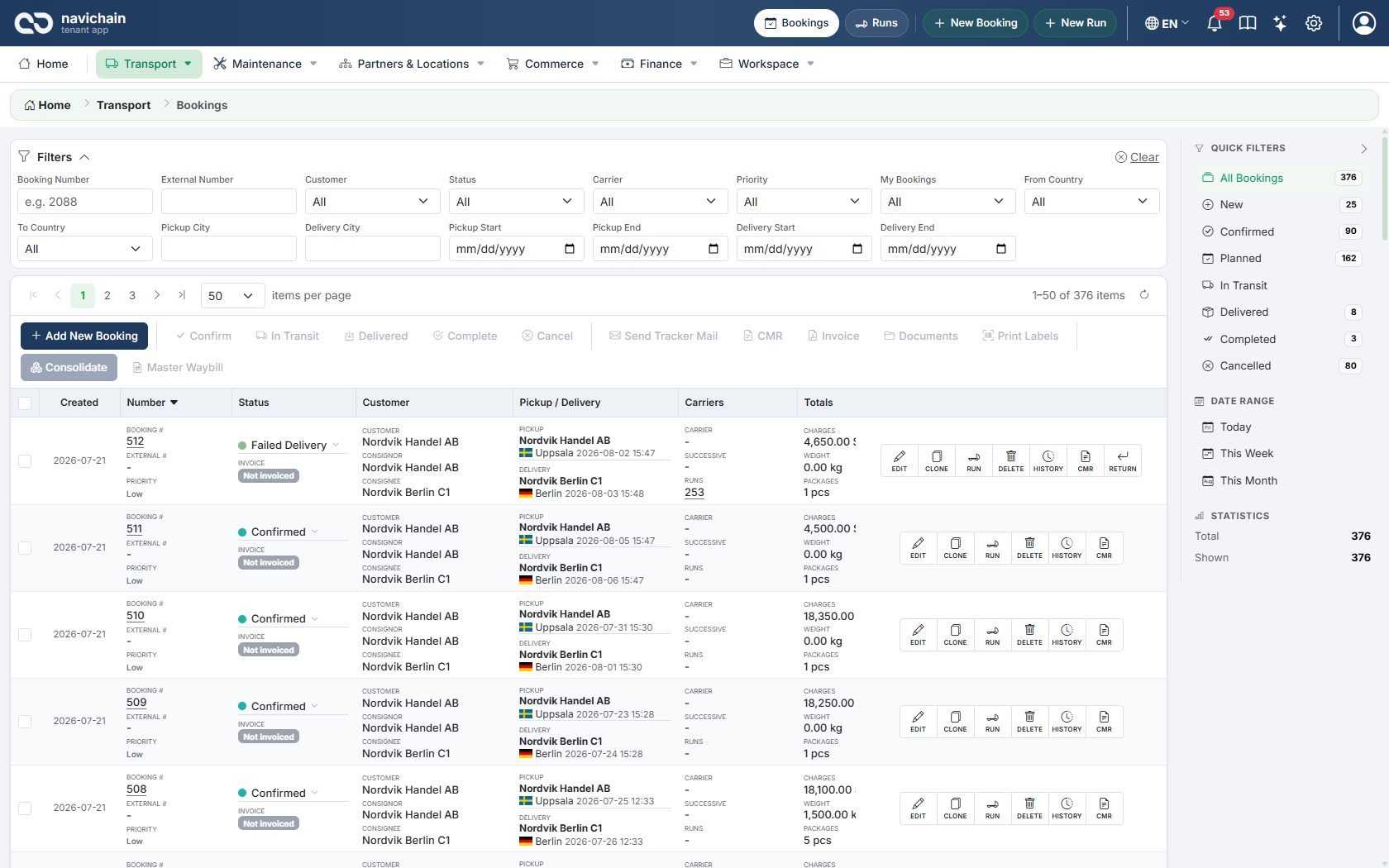Click the Pickup City input field
The image size is (1389, 868).
[228, 249]
